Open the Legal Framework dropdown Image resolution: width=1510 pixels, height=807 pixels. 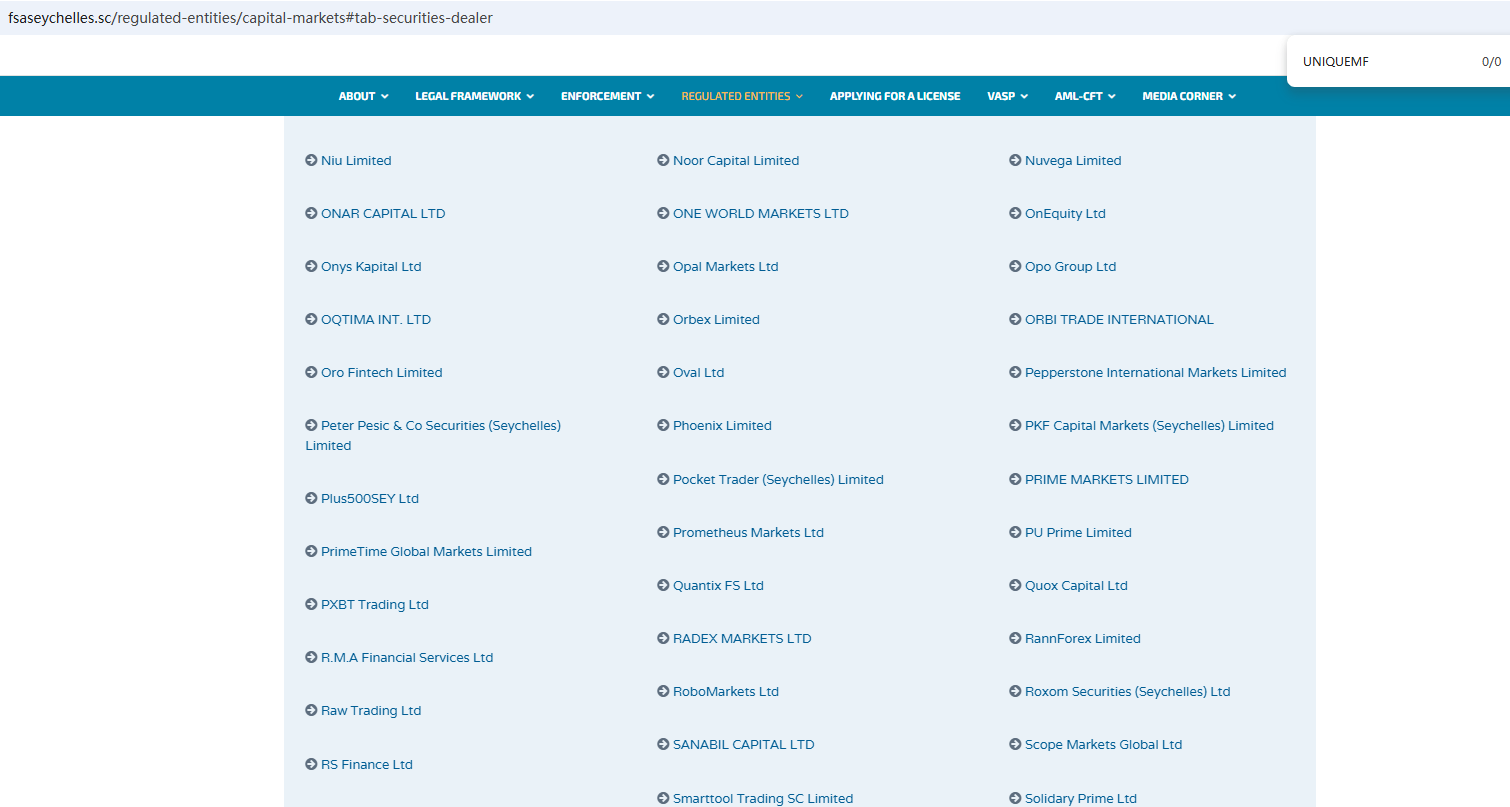click(x=474, y=96)
